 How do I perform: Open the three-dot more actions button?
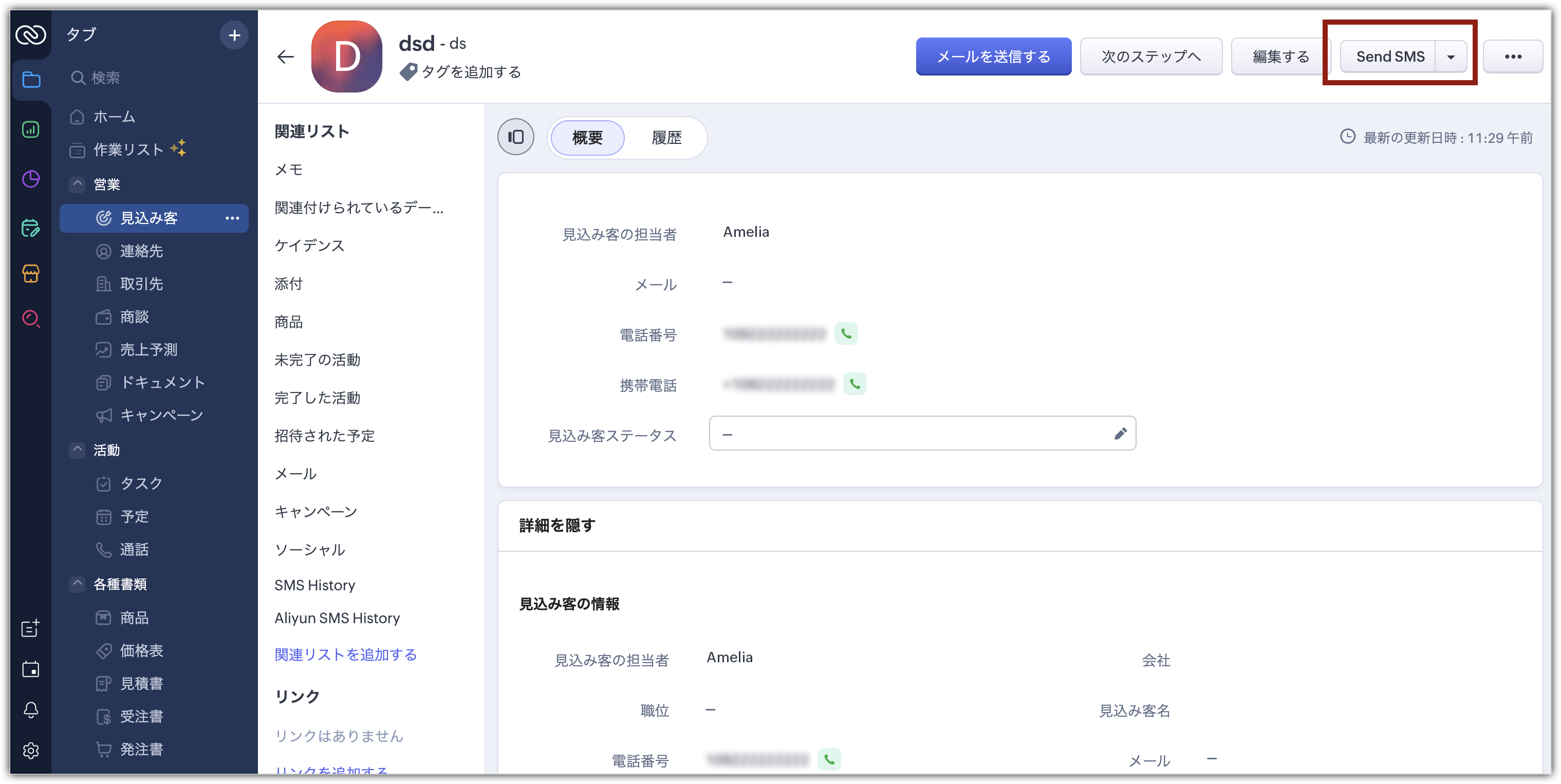(x=1513, y=57)
